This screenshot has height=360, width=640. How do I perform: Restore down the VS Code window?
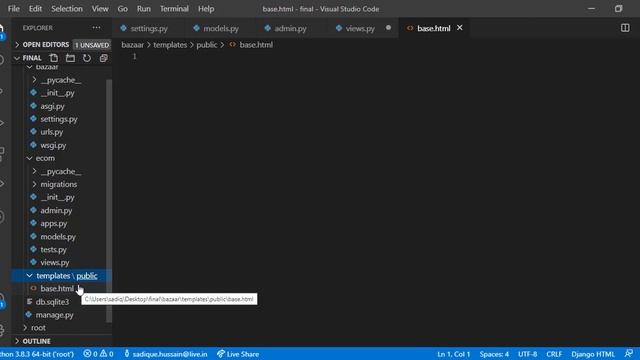(618, 9)
